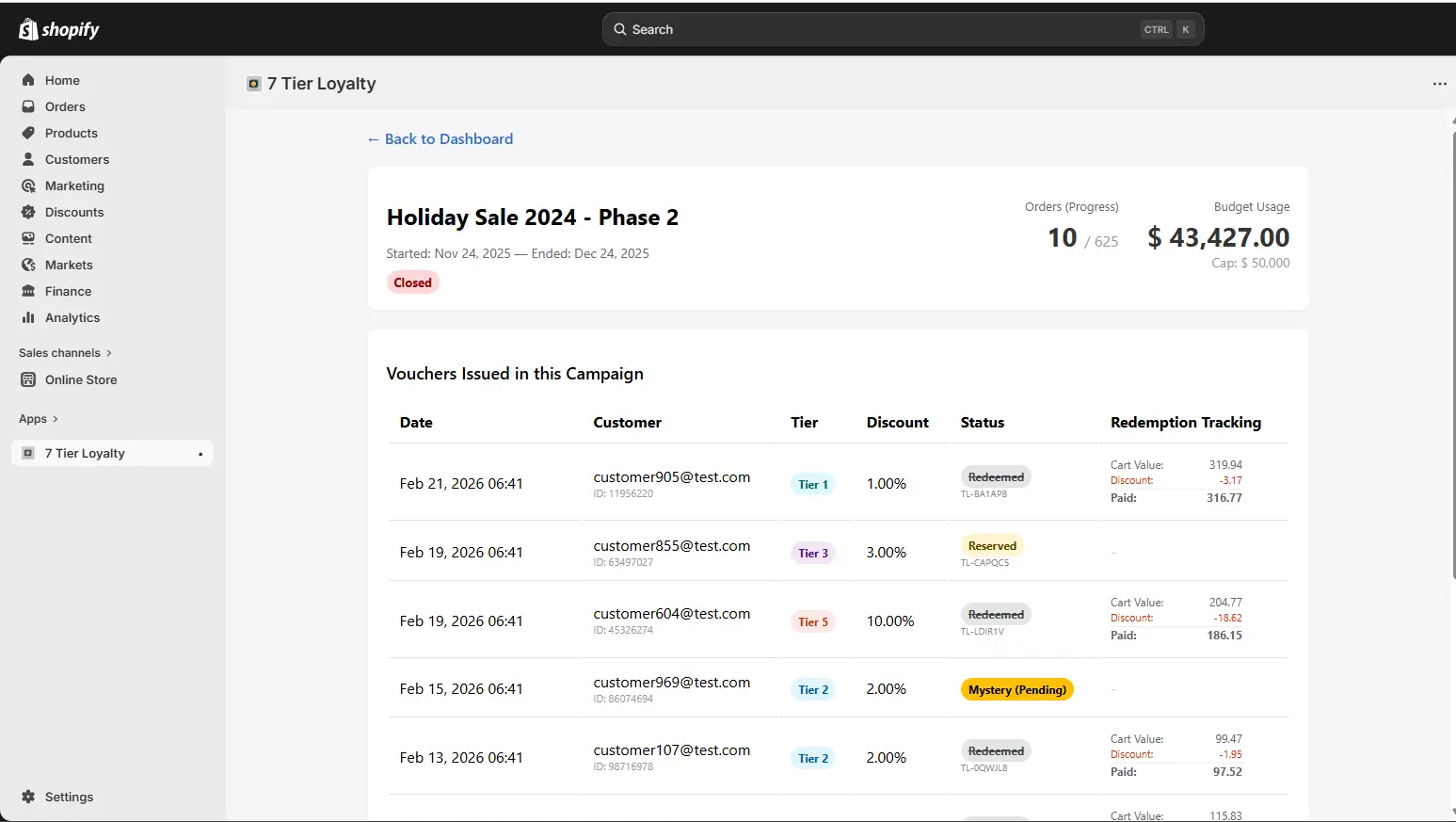Click the Online Store icon
Viewport: 1456px width, 822px height.
pos(28,379)
